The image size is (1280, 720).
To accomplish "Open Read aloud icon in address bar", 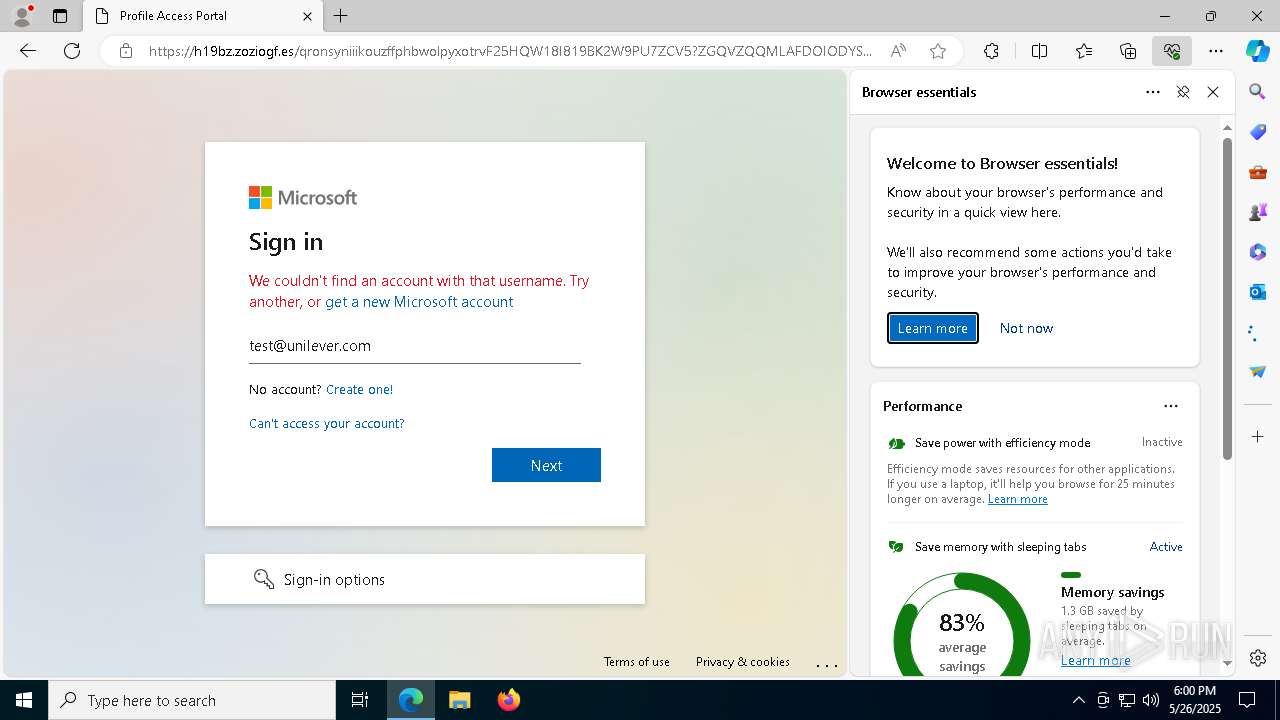I will (x=898, y=51).
